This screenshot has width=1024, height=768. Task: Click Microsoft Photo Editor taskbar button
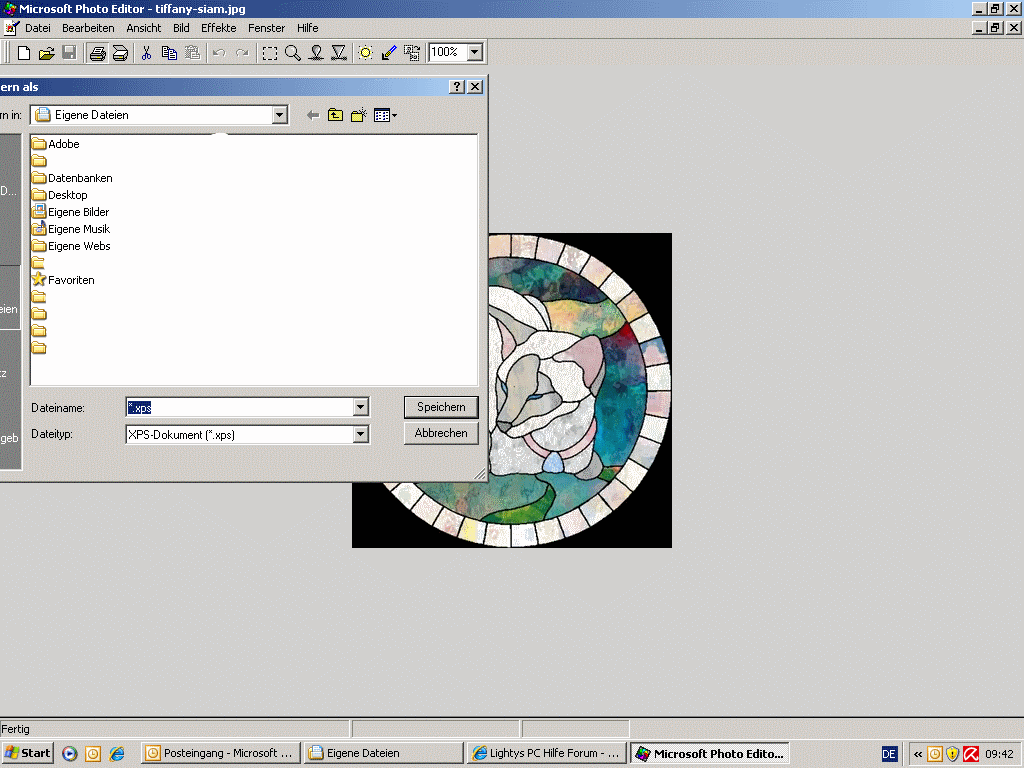pos(710,753)
